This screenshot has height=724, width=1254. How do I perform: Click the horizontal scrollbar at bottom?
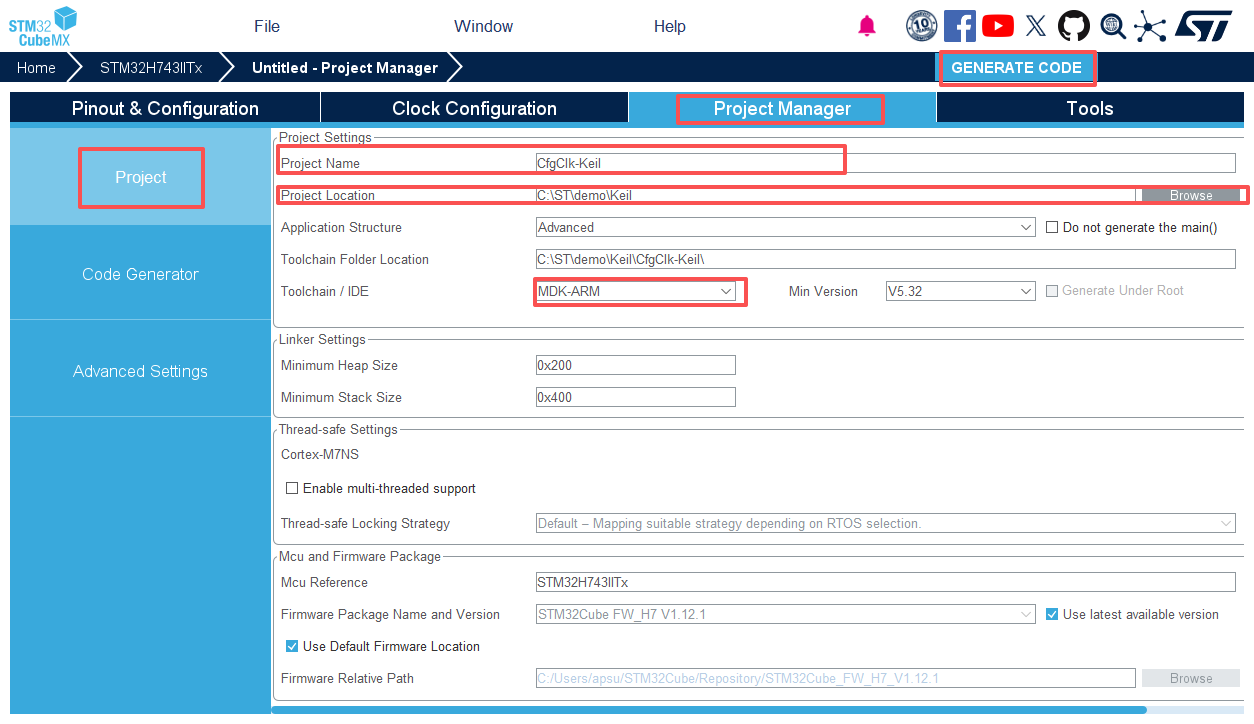(x=709, y=710)
